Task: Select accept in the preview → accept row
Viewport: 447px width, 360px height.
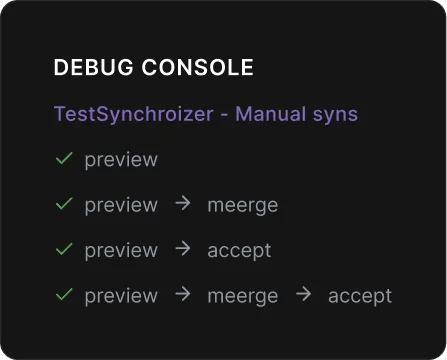Action: [x=239, y=251]
